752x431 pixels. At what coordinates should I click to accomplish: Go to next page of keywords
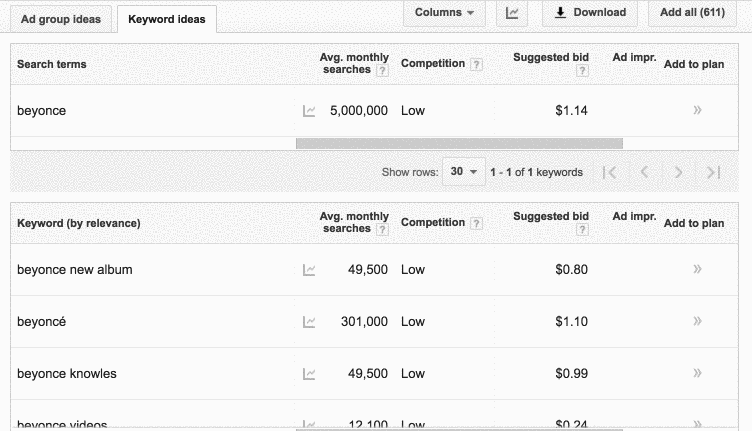coord(678,172)
